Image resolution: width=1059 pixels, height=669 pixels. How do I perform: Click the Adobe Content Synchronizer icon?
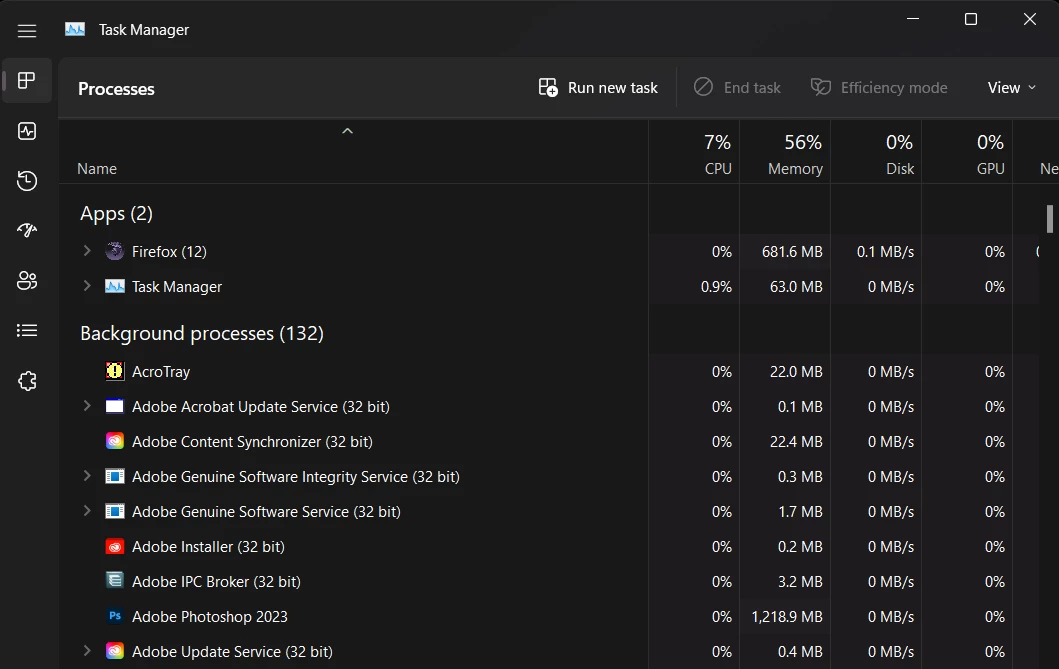[115, 441]
